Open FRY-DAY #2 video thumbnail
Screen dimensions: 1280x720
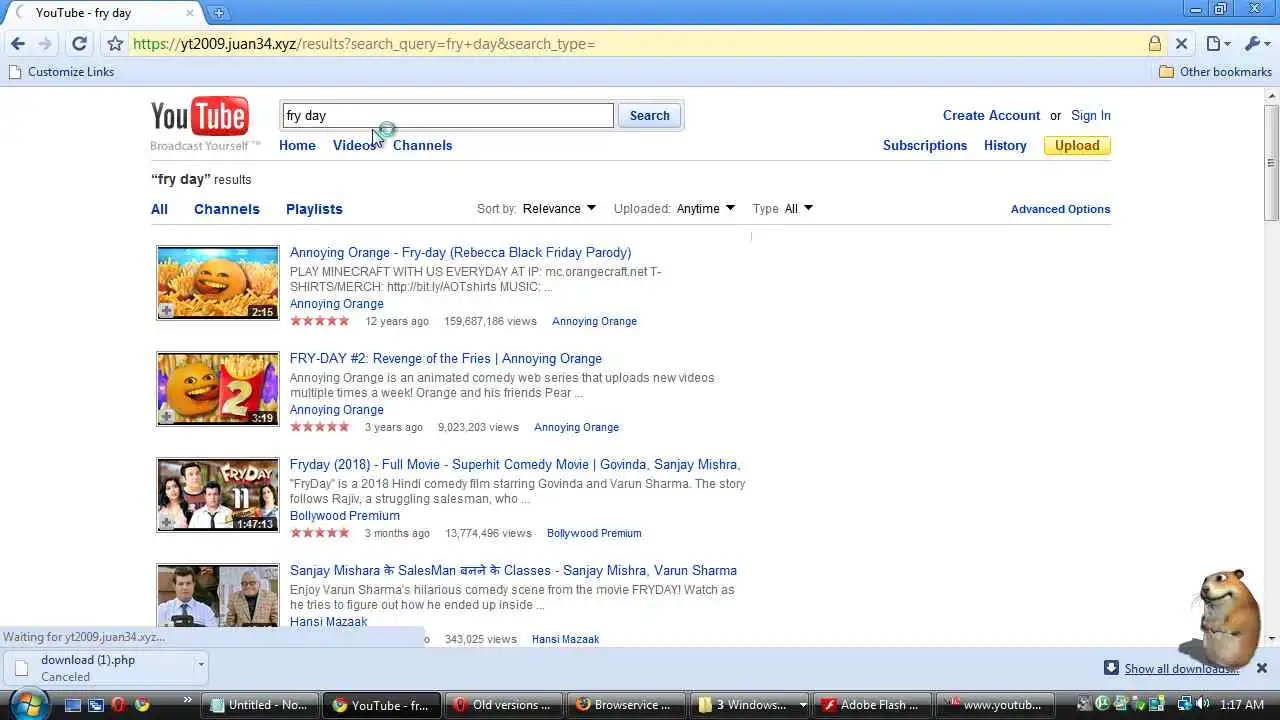(218, 389)
